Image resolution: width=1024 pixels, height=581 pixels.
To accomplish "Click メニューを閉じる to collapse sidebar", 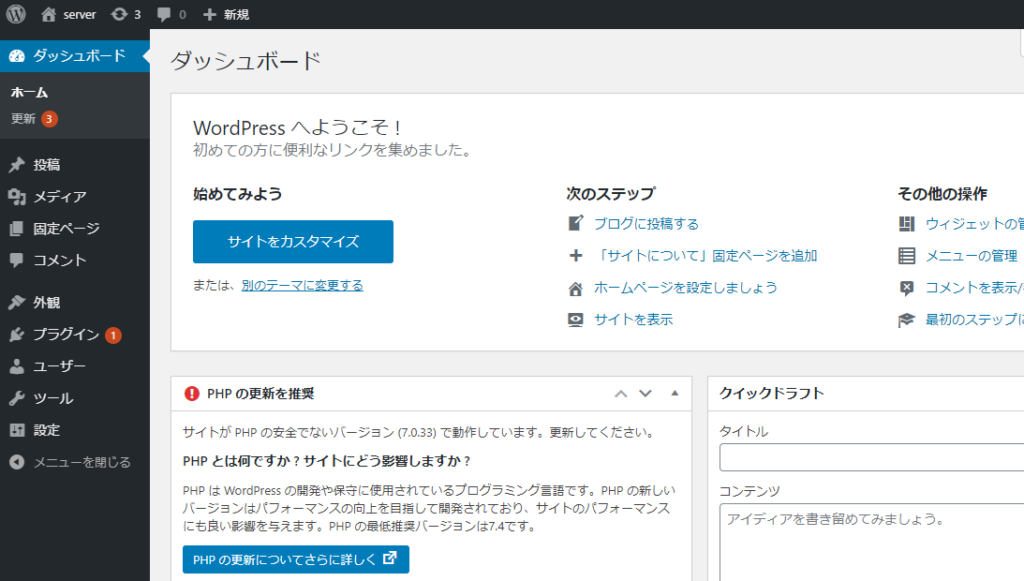I will 82,462.
